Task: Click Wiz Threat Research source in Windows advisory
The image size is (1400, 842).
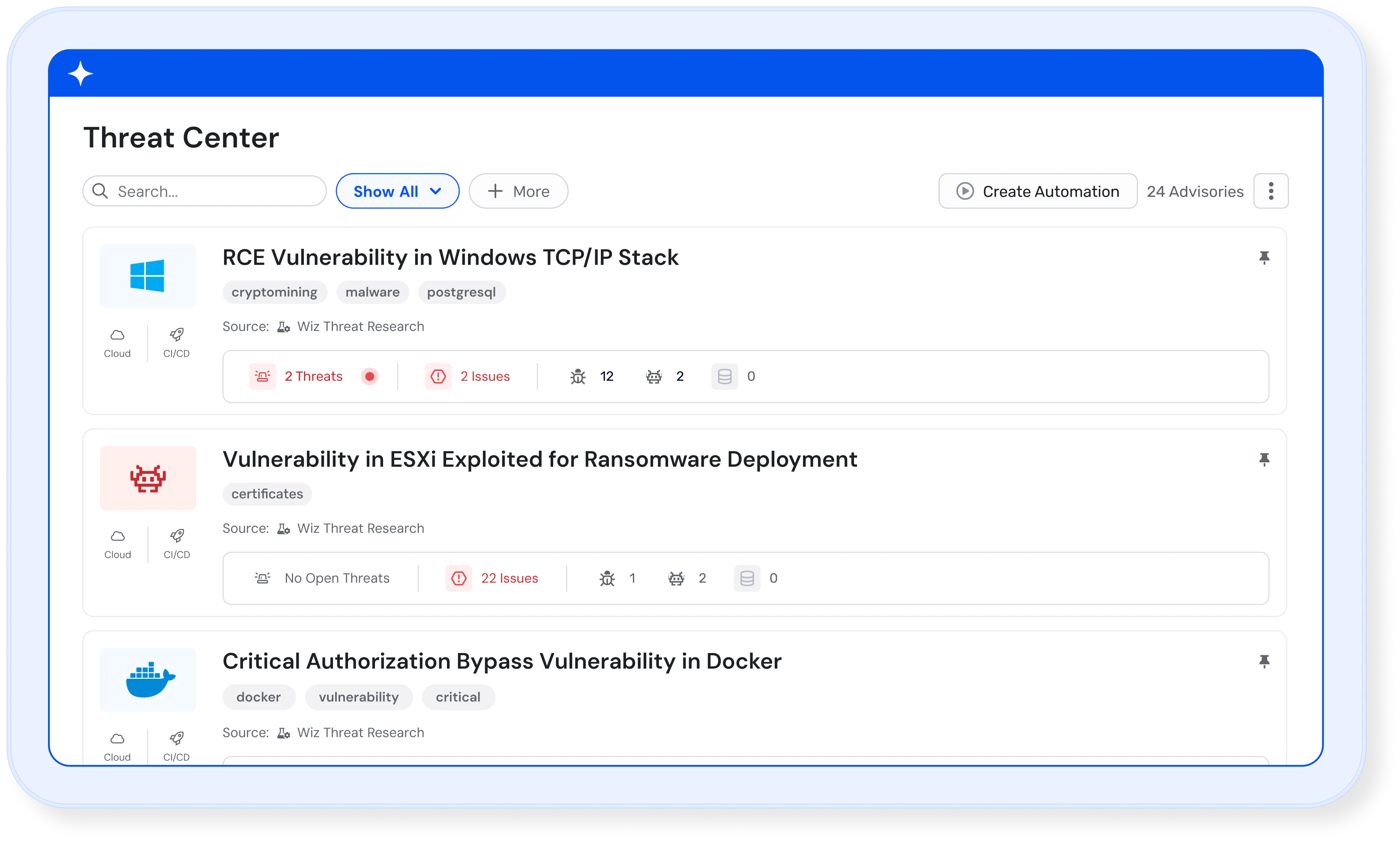Action: point(360,326)
